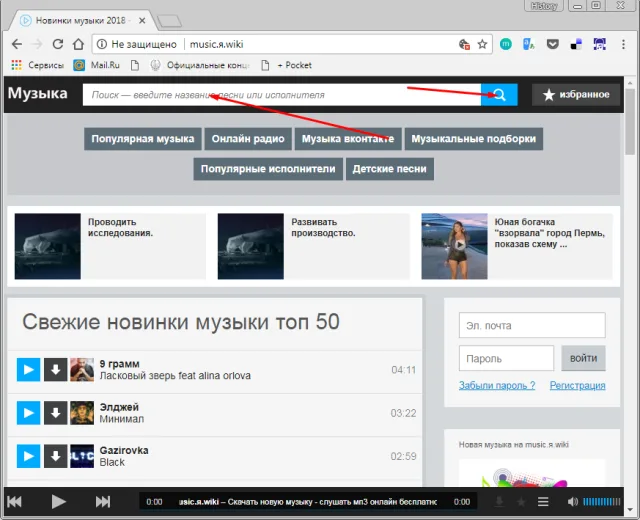Click player favorite star icon
The width and height of the screenshot is (640, 520).
pyautogui.click(x=521, y=502)
